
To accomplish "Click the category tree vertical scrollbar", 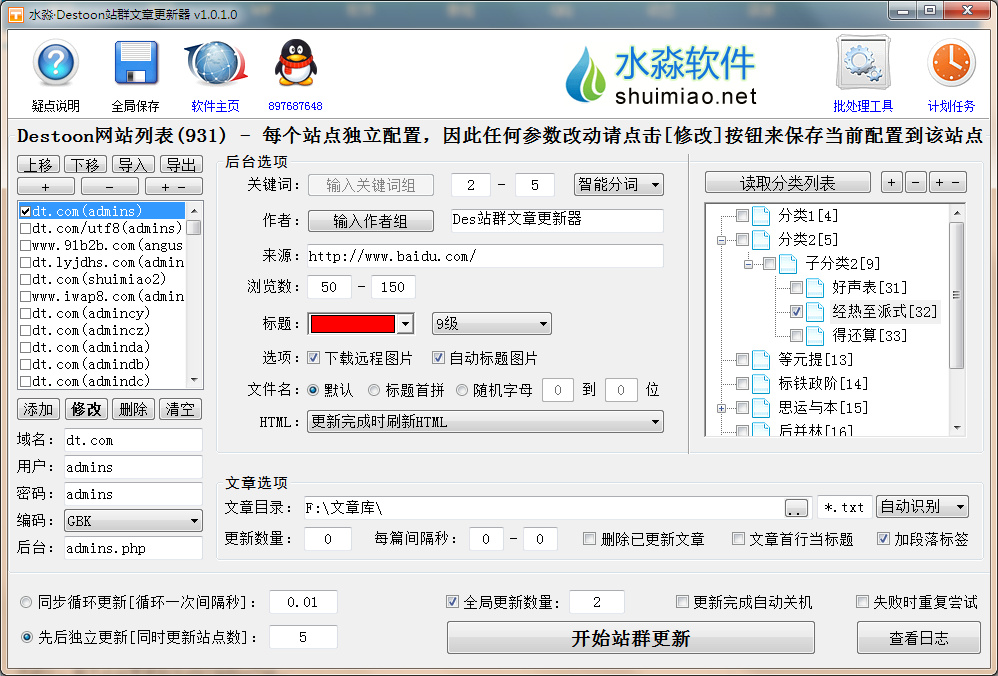I will tap(957, 320).
